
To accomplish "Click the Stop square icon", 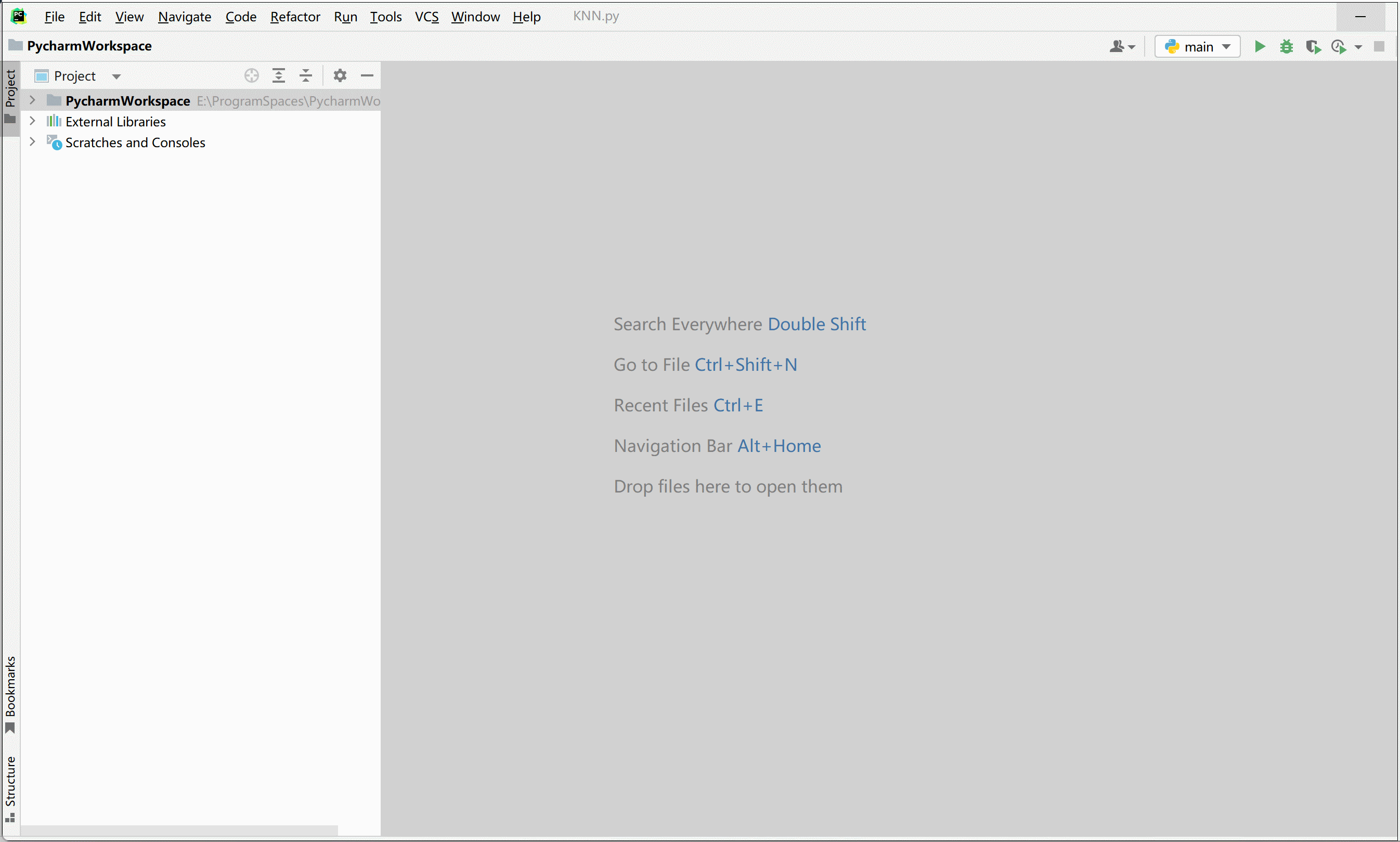I will point(1379,46).
